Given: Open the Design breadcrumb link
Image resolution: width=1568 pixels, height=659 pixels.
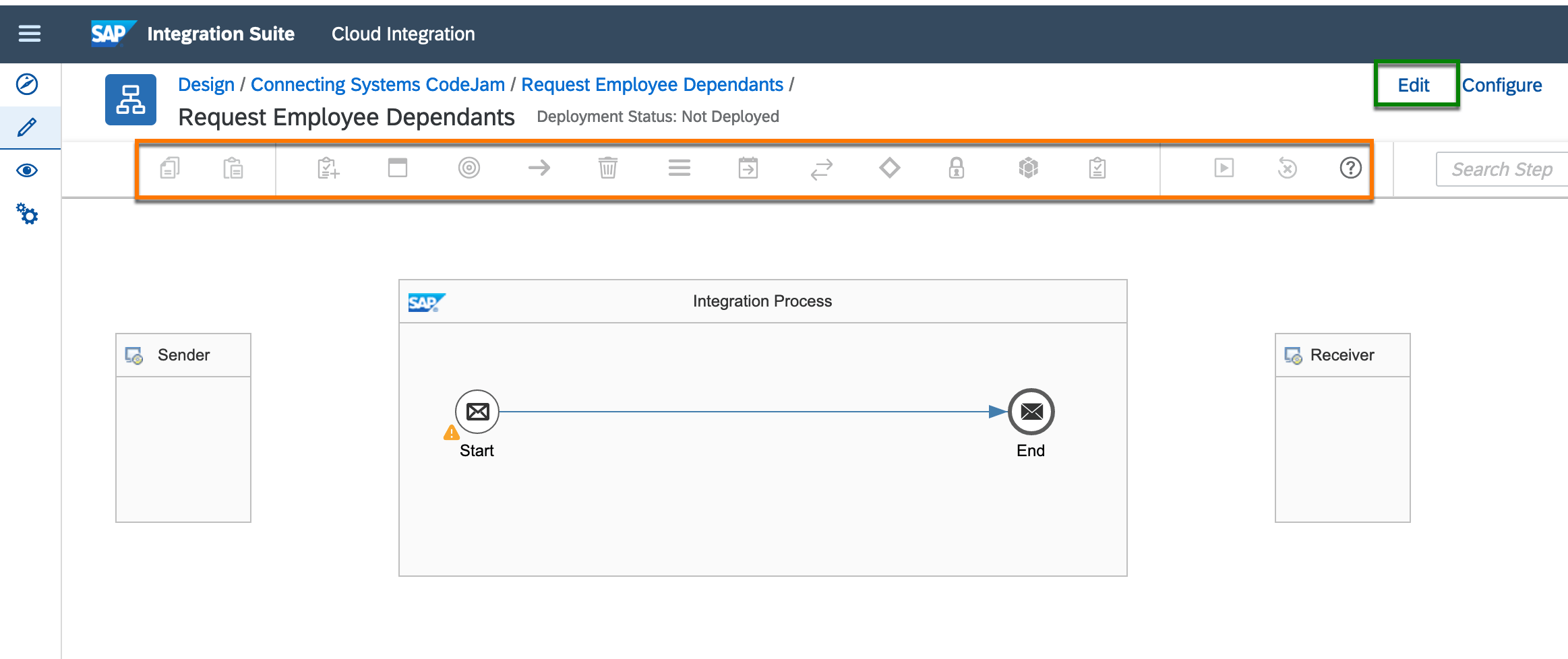Looking at the screenshot, I should pyautogui.click(x=206, y=84).
